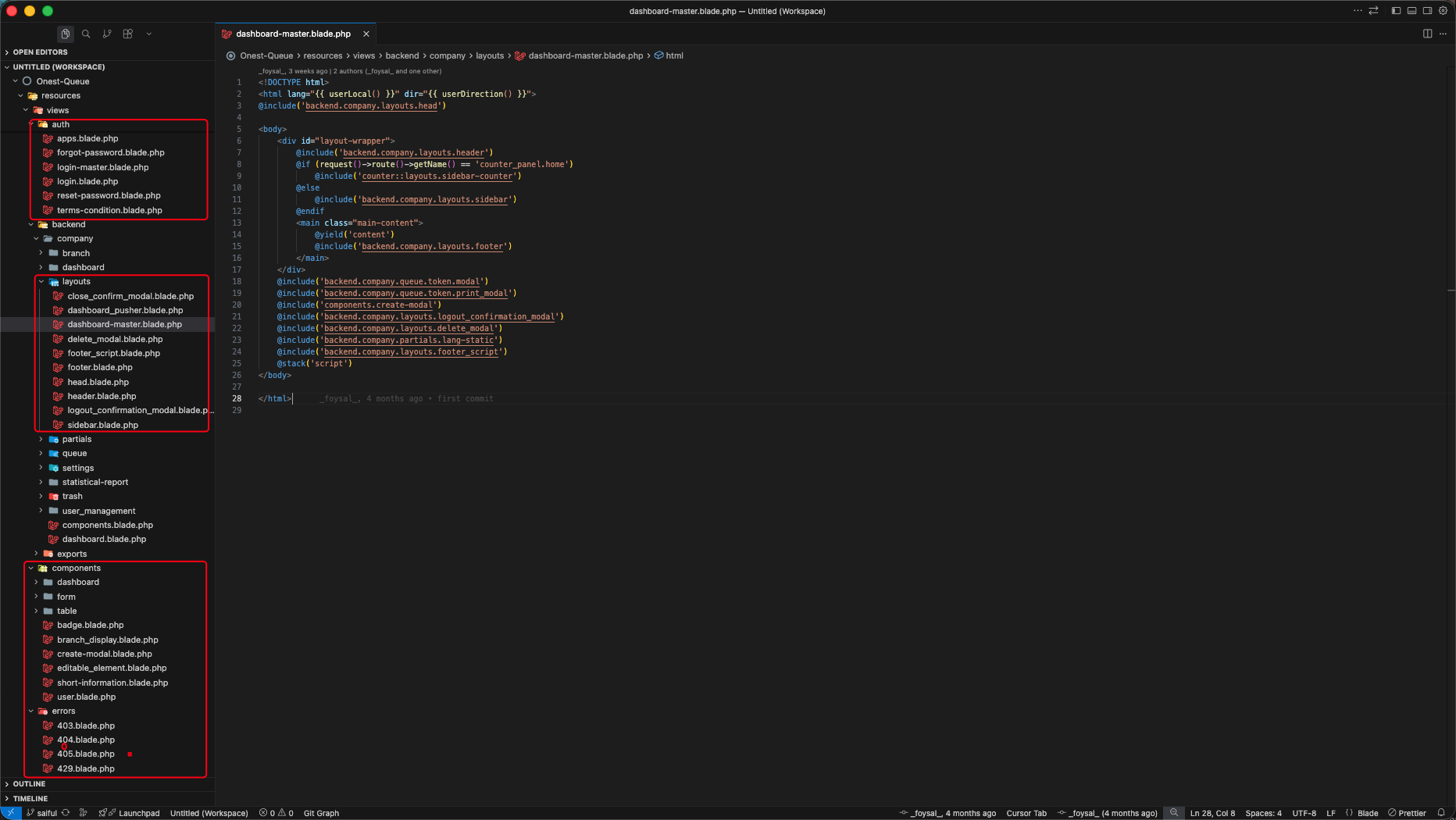1456x820 pixels.
Task: Collapse the UNTITLED (WORKSPACE) section
Action: coord(107,67)
